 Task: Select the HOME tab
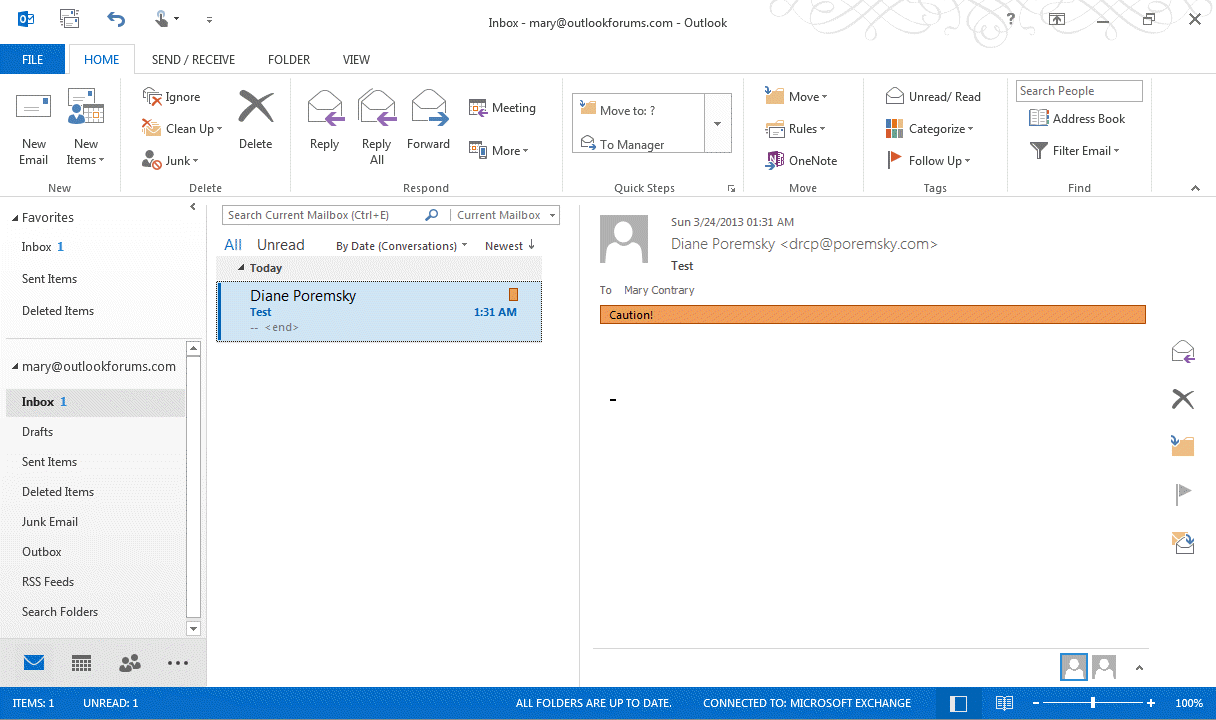(x=102, y=59)
